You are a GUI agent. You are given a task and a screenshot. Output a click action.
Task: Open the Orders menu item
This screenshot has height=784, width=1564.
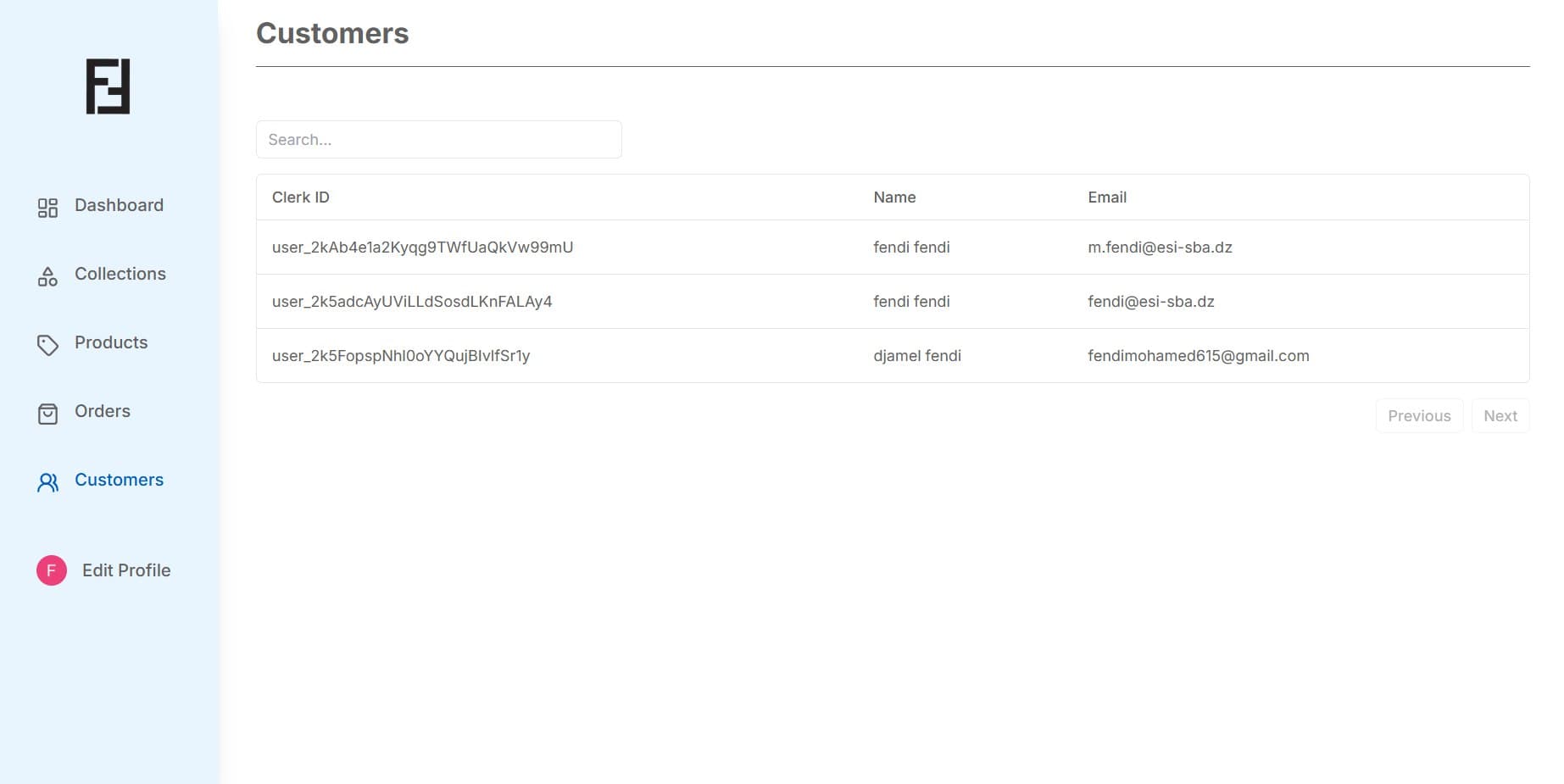click(x=103, y=411)
